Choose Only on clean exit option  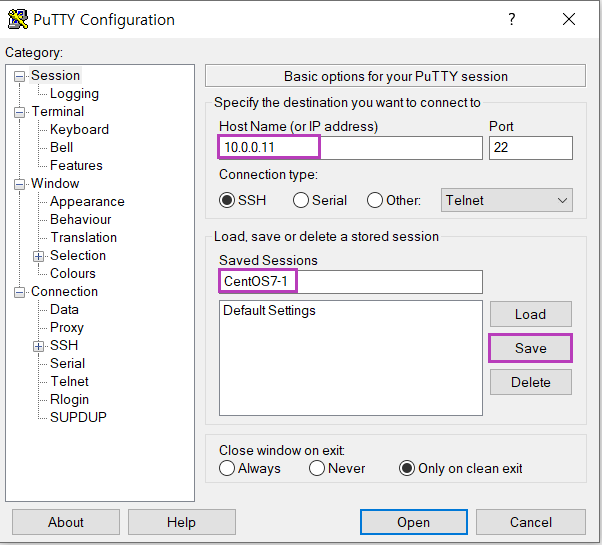[x=407, y=468]
